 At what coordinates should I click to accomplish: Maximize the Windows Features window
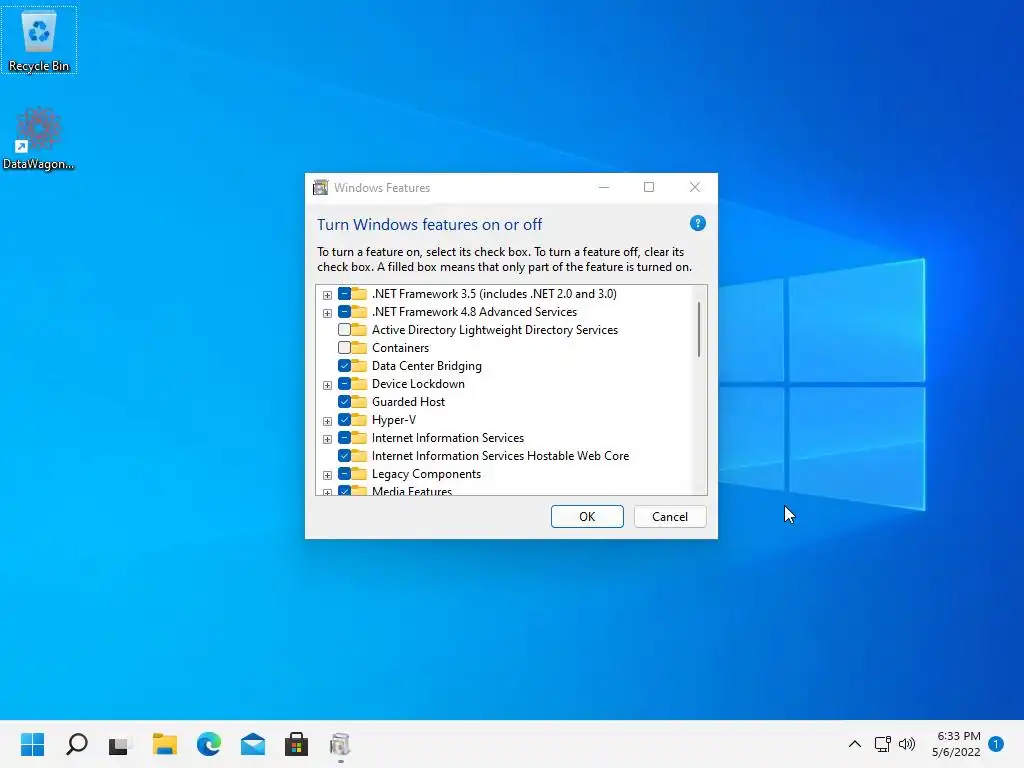tap(649, 187)
